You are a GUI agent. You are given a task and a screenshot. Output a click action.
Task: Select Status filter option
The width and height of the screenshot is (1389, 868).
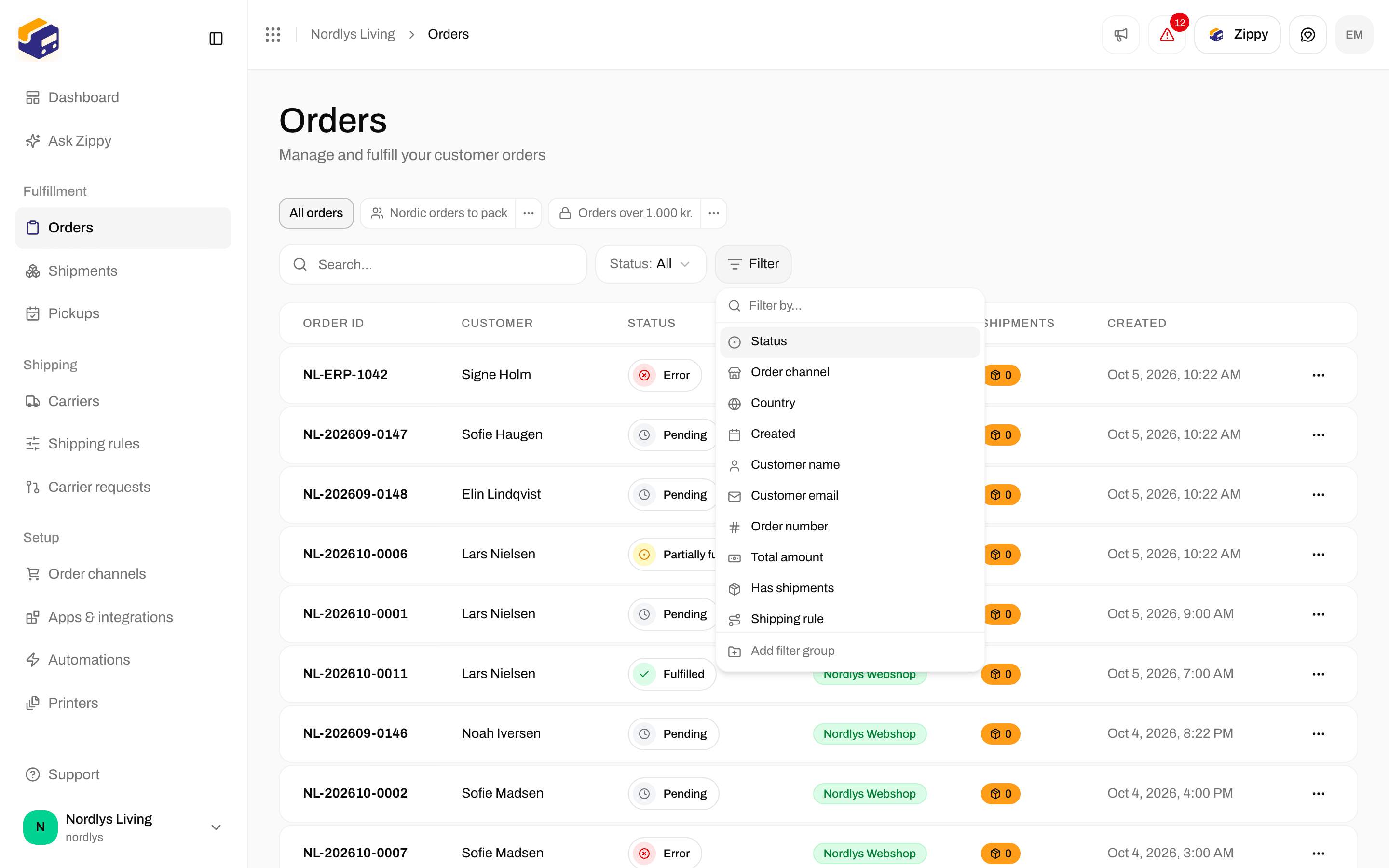pos(849,341)
